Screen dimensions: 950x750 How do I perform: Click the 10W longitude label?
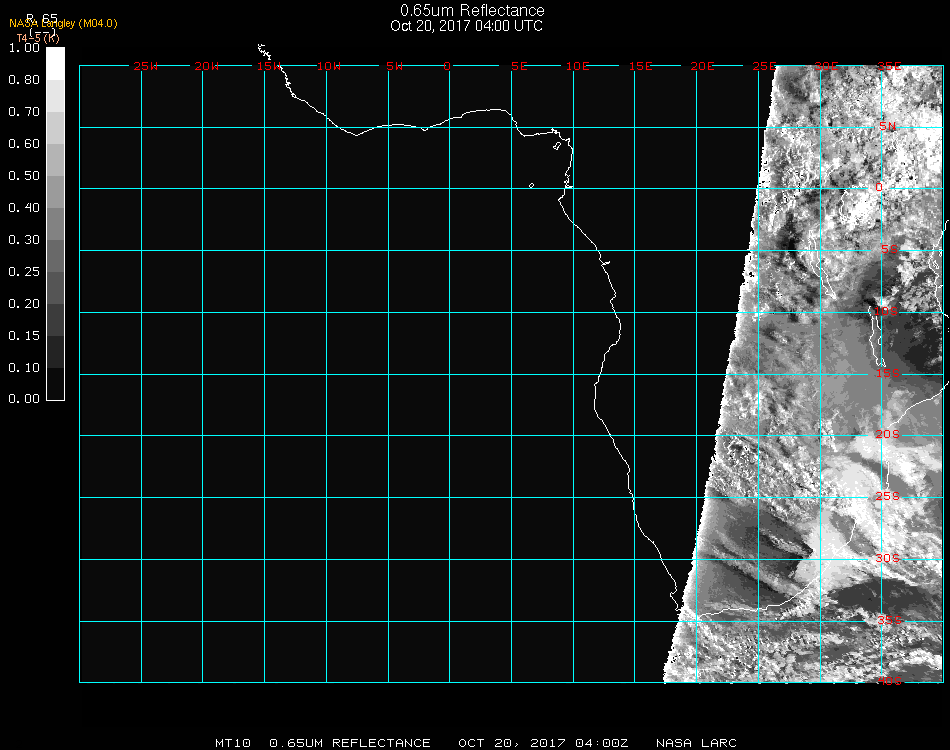point(330,66)
